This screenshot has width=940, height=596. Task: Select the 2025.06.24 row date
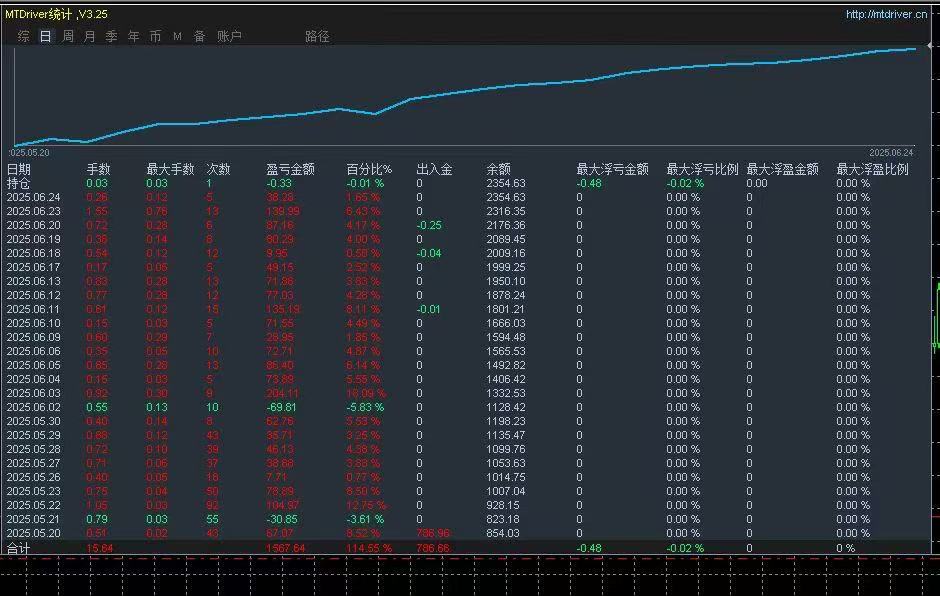34,197
